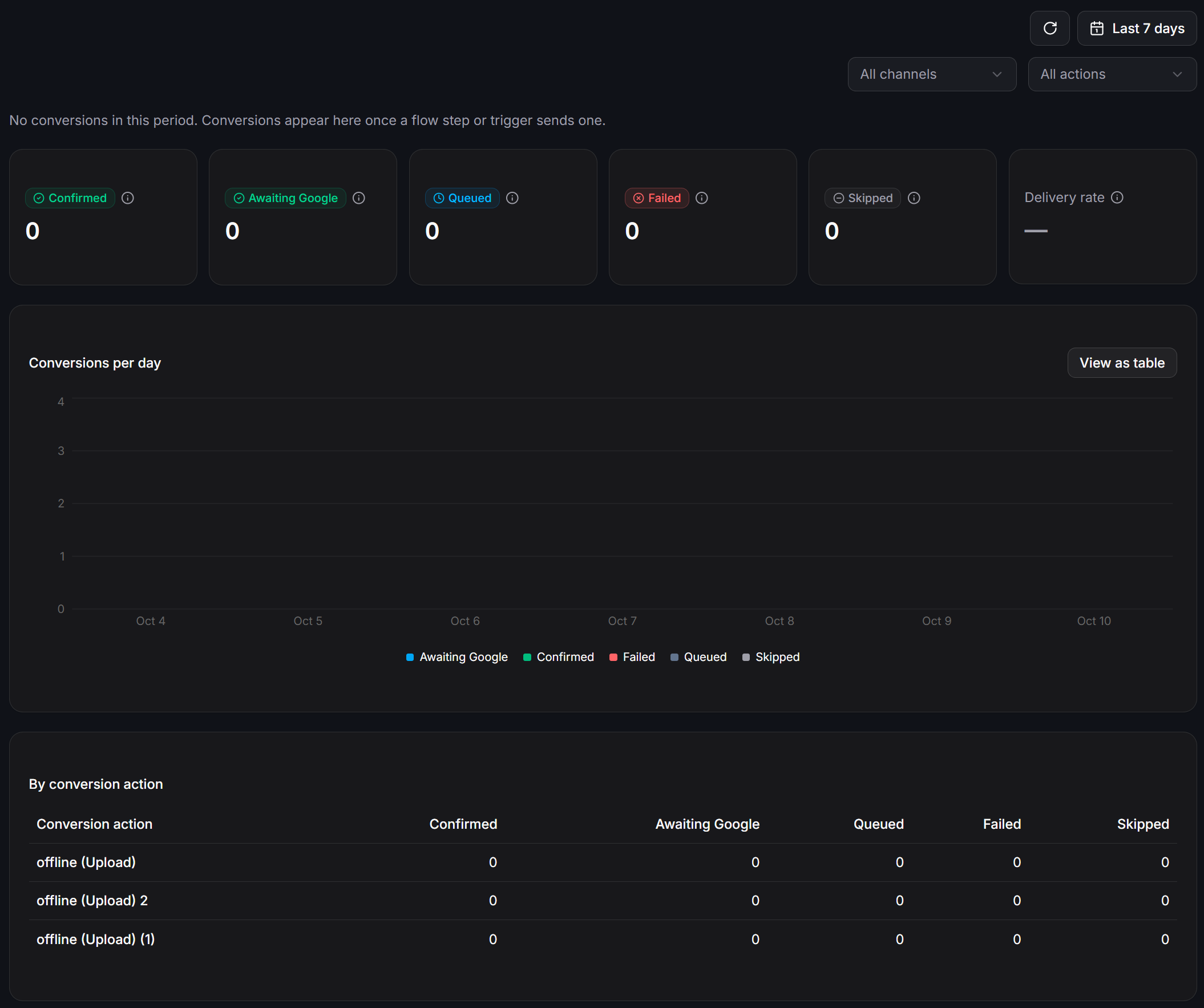Click the Failed status badge
The width and height of the screenshot is (1204, 1008).
657,198
